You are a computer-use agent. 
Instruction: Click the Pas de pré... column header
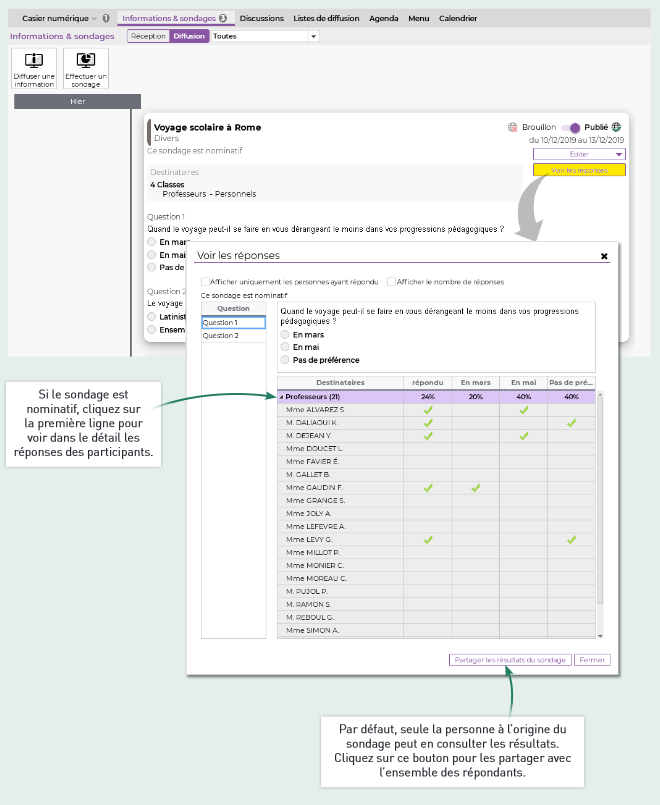[x=571, y=382]
